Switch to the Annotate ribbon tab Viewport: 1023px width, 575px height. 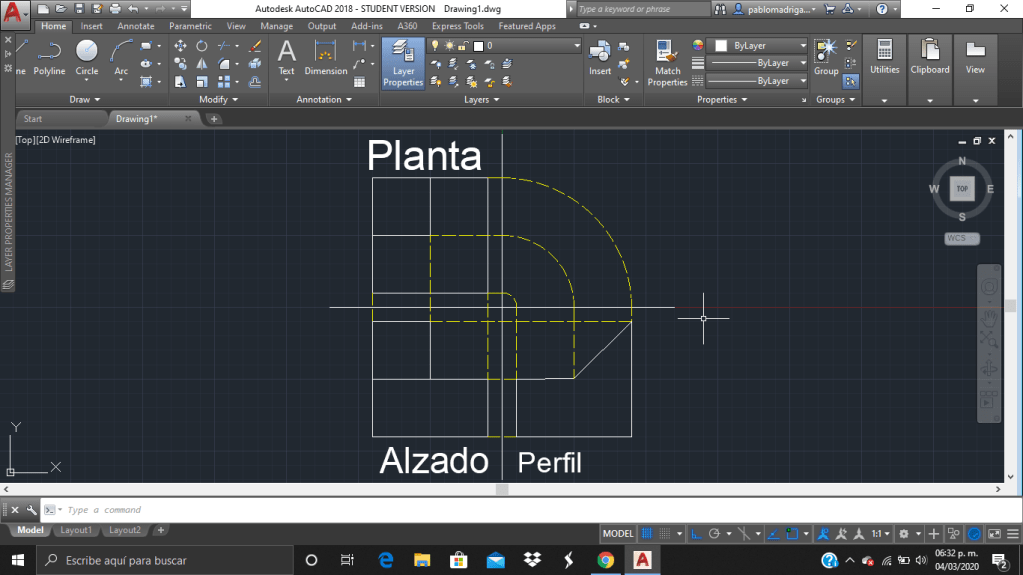tap(136, 26)
